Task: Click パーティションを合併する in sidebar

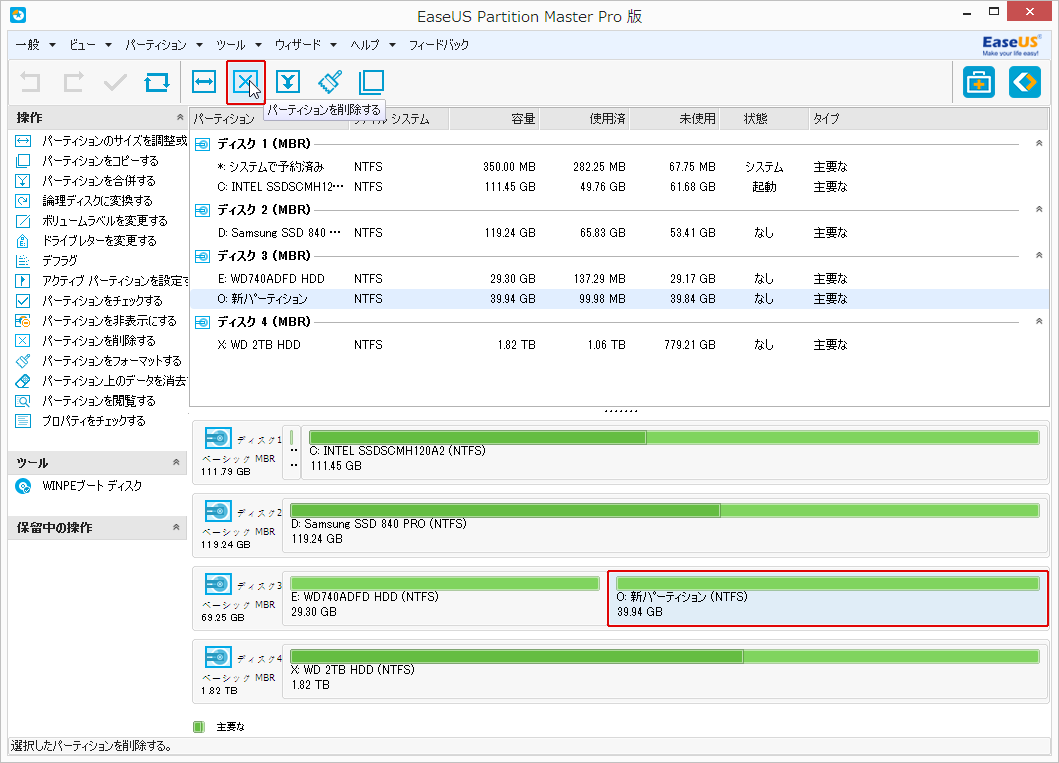Action: (x=99, y=181)
